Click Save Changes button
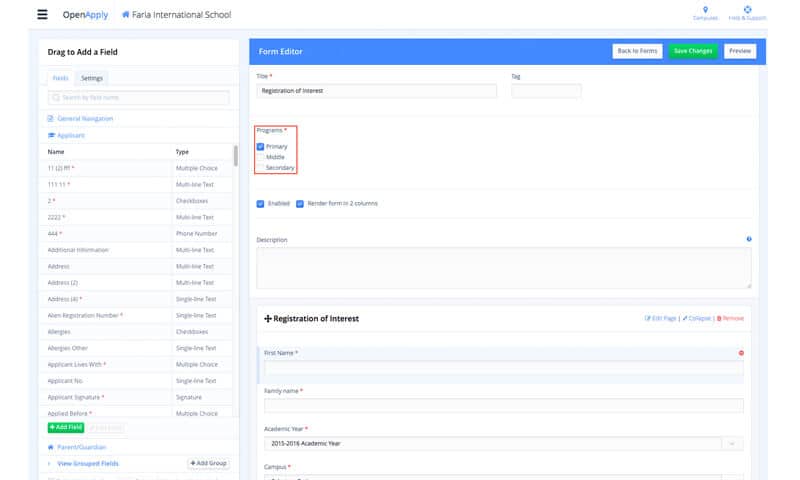This screenshot has height=480, width=800. coord(693,51)
